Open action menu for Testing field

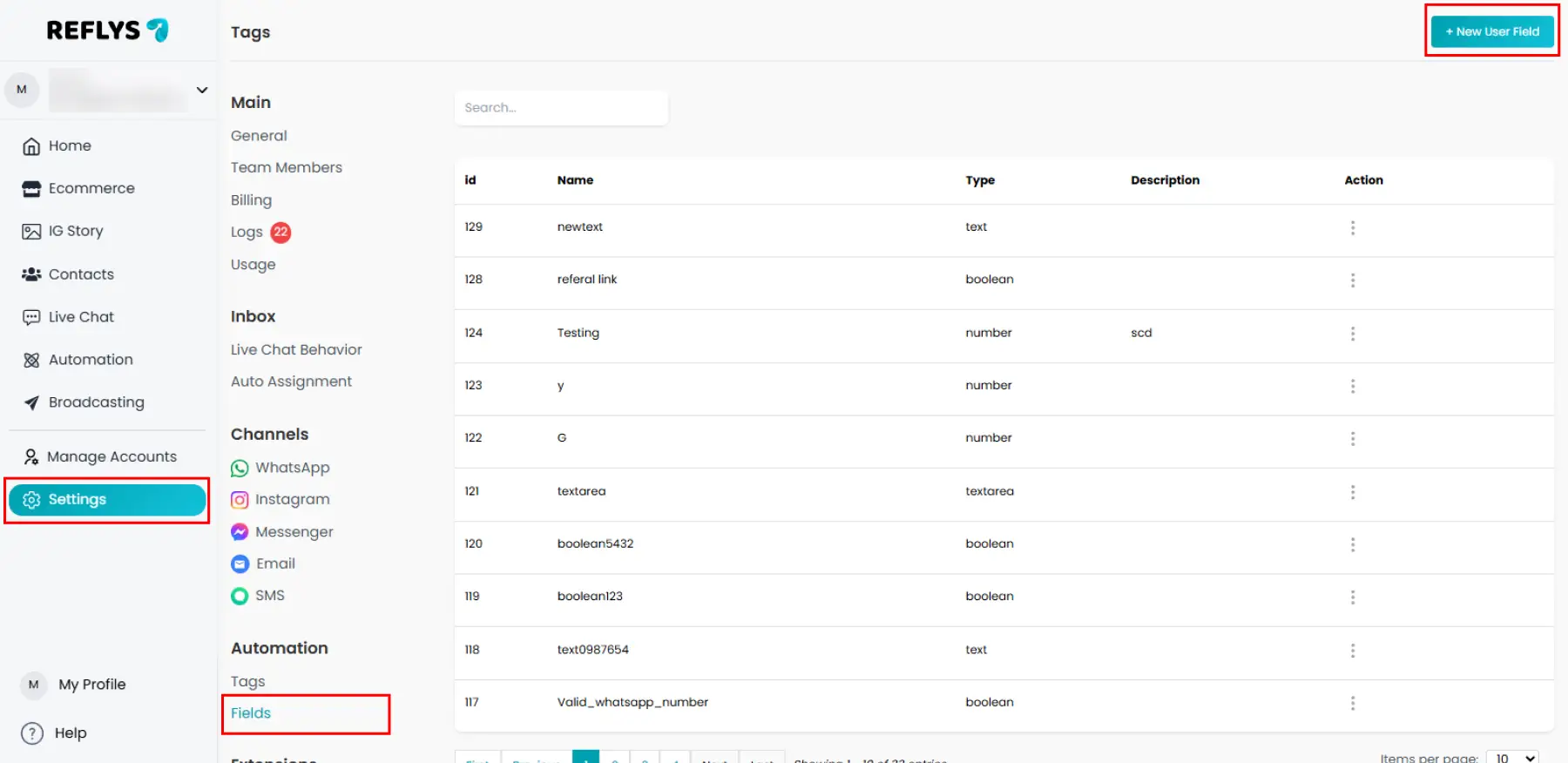coord(1352,334)
